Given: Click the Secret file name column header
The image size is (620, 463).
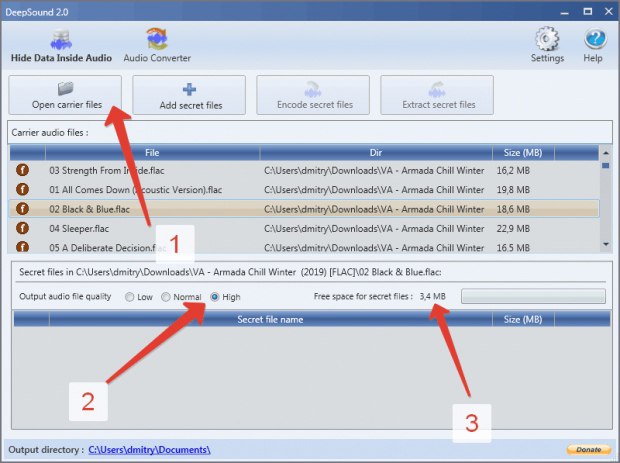Looking at the screenshot, I should click(270, 319).
